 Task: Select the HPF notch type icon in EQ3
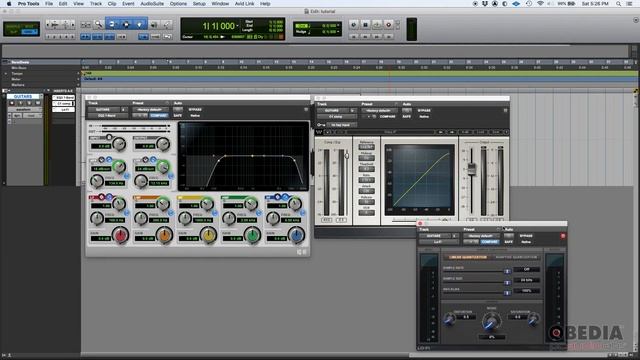pos(102,160)
